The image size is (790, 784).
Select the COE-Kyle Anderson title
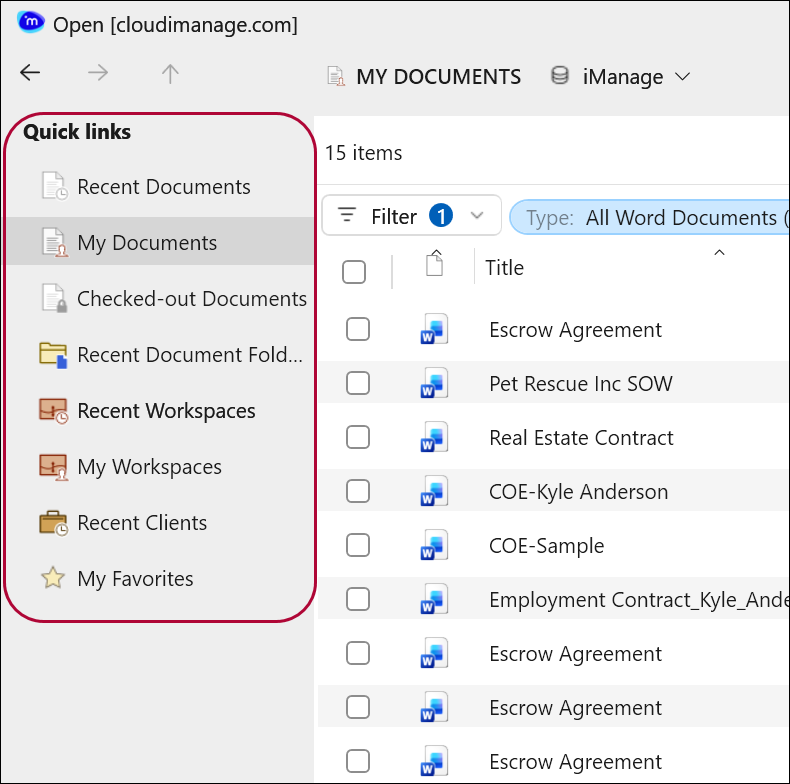click(x=579, y=492)
